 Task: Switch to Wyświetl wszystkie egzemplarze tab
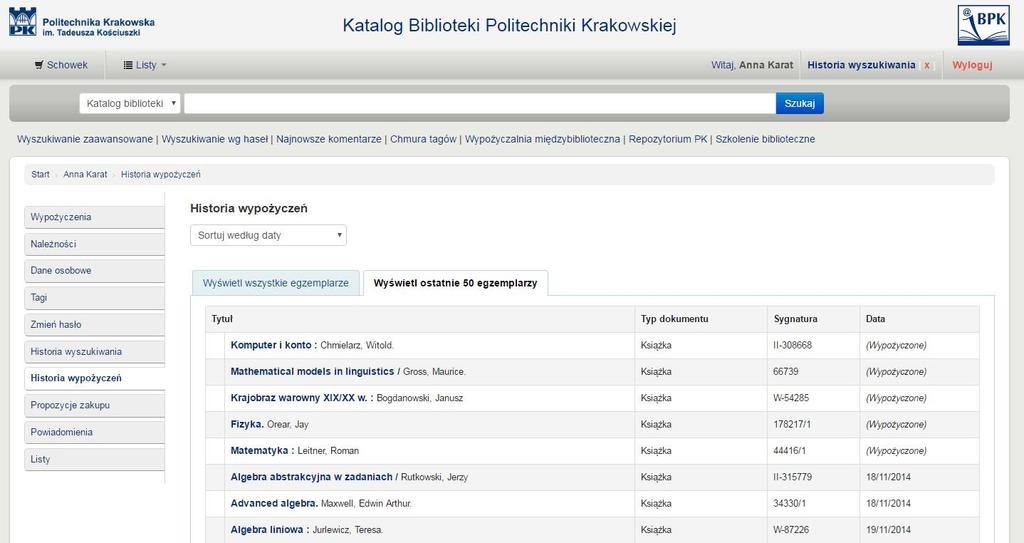click(276, 283)
